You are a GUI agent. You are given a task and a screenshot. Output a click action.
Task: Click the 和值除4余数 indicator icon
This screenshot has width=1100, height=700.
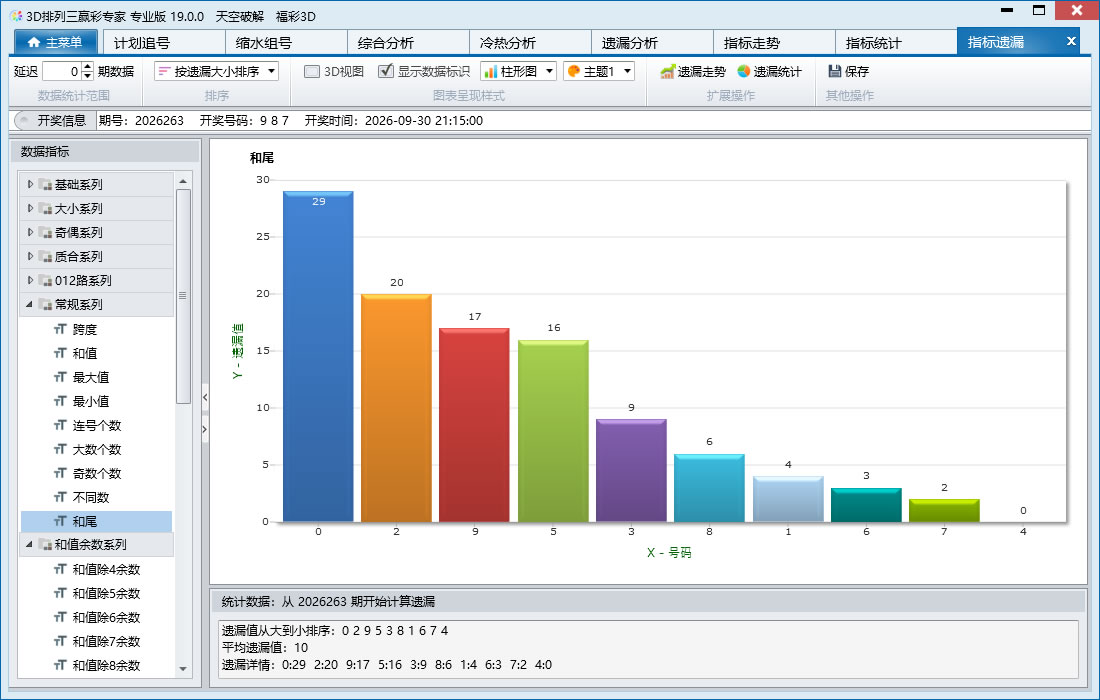(x=60, y=569)
